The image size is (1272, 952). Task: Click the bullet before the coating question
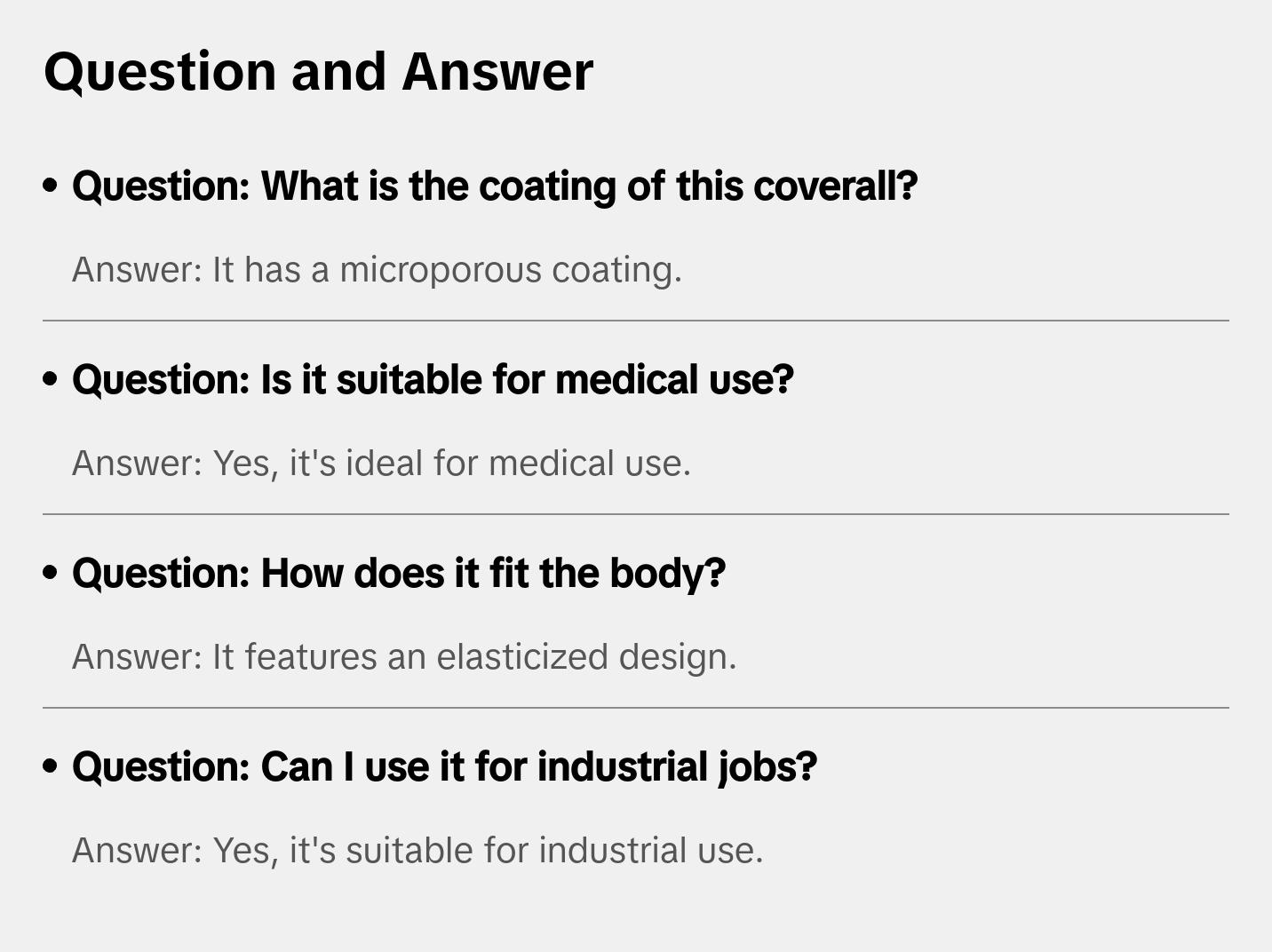[51, 186]
